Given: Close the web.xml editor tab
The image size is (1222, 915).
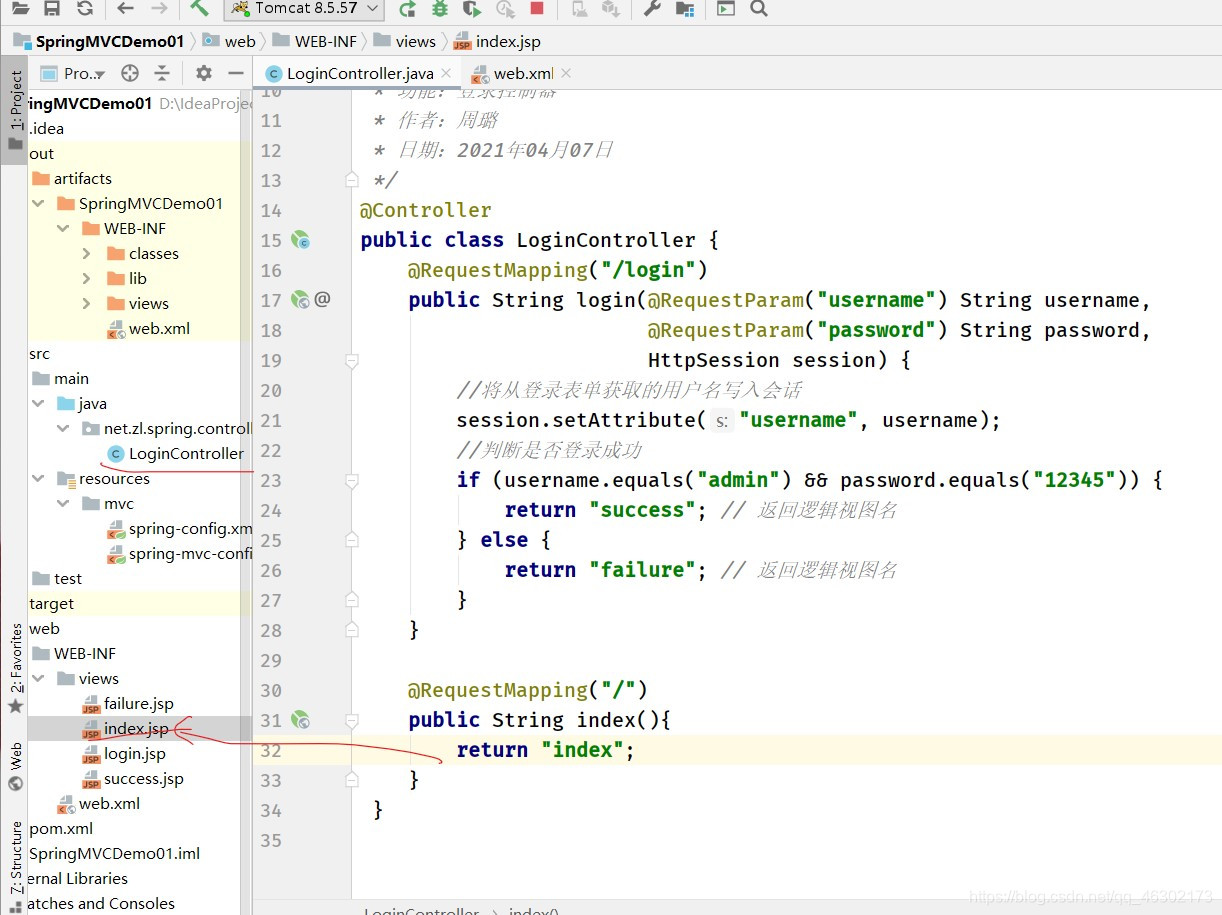Looking at the screenshot, I should point(566,73).
